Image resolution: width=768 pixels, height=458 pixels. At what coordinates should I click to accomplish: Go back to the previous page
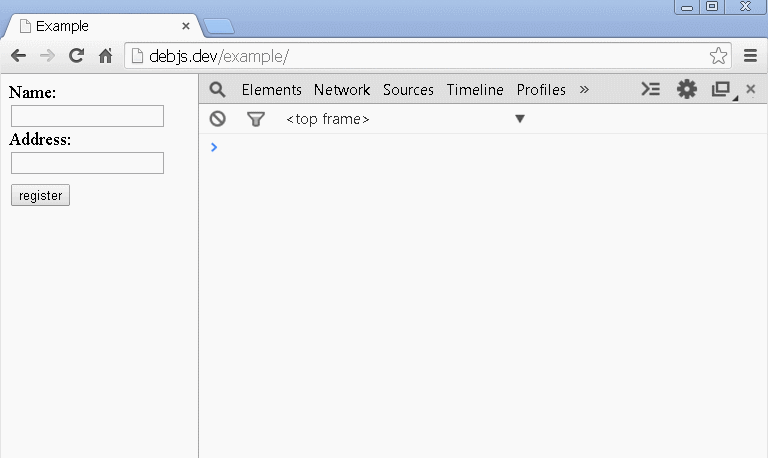pos(18,56)
